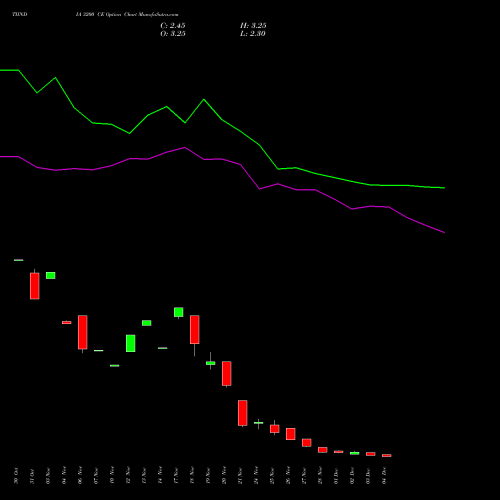Click the '28 Nov' date axis label
500x500 pixels.
(320, 476)
